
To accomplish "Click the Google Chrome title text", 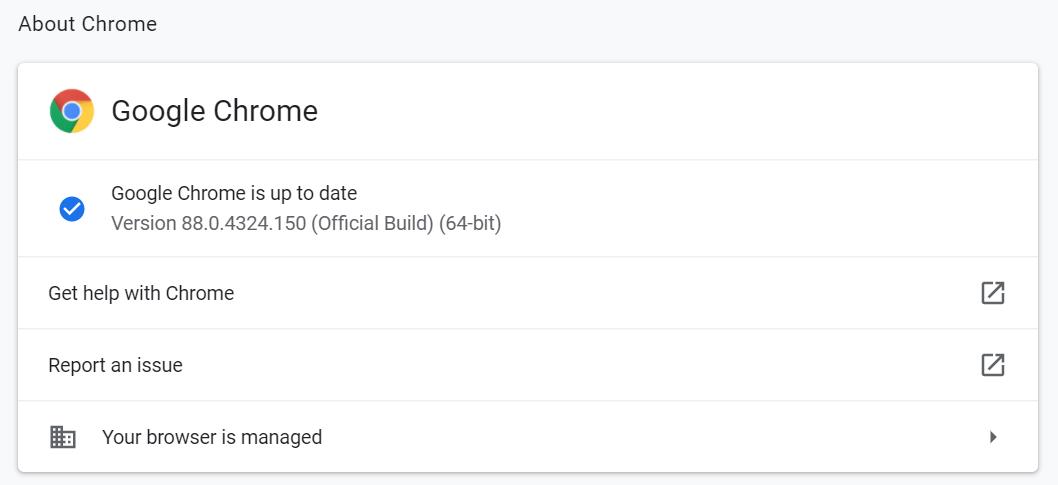I will pos(214,111).
